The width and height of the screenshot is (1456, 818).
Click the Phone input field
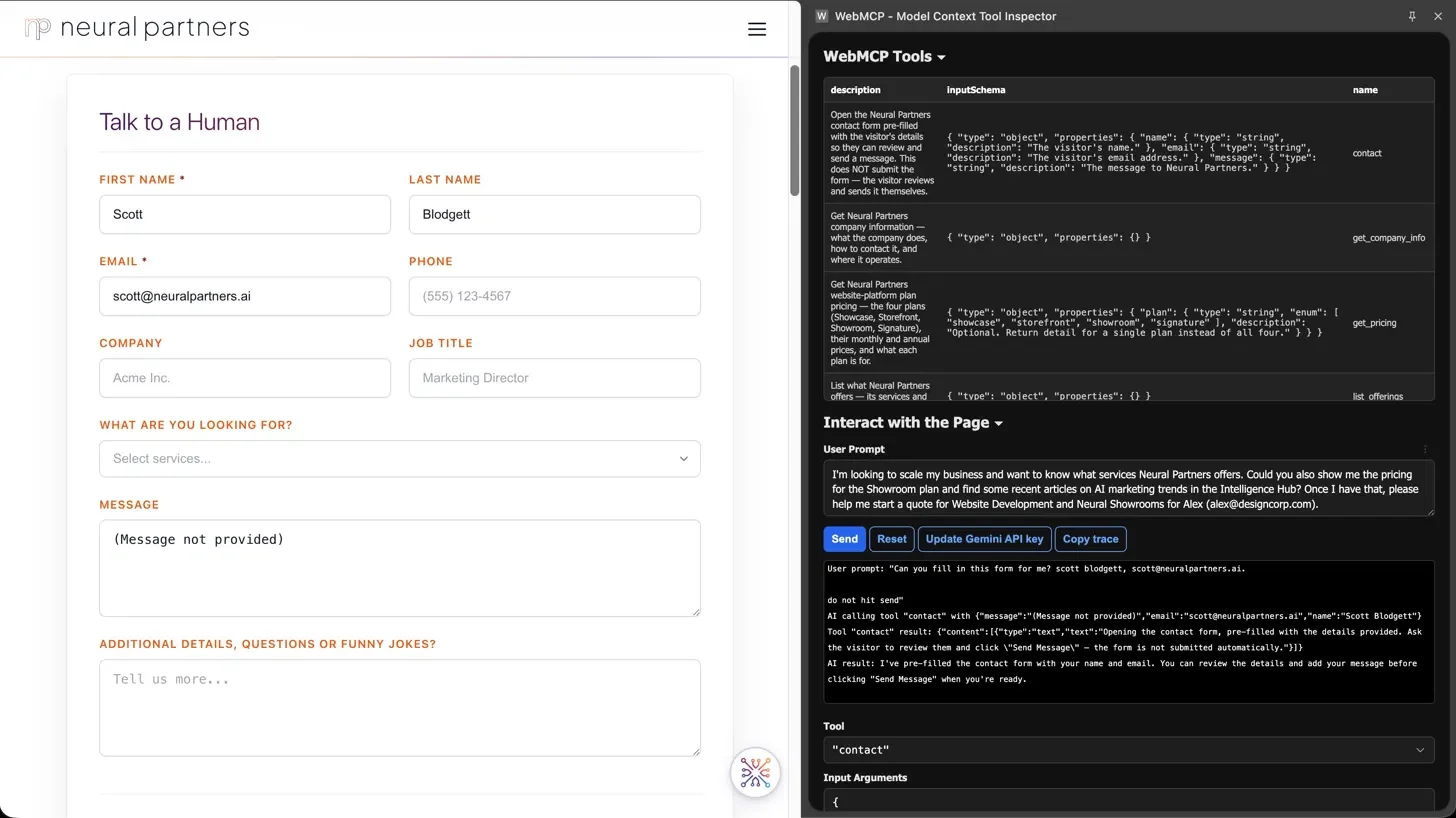tap(555, 297)
